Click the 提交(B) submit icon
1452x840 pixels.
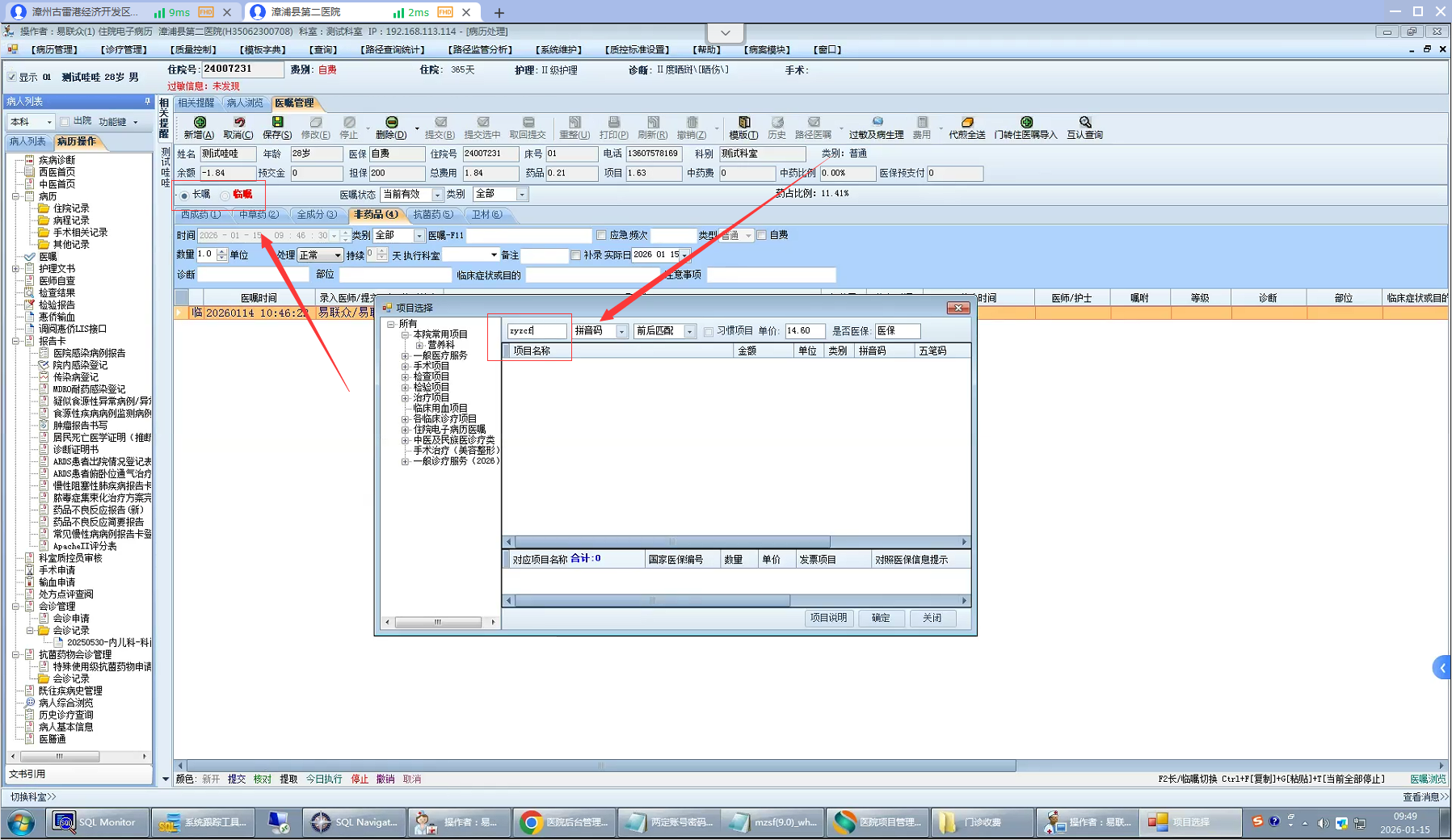[x=440, y=128]
